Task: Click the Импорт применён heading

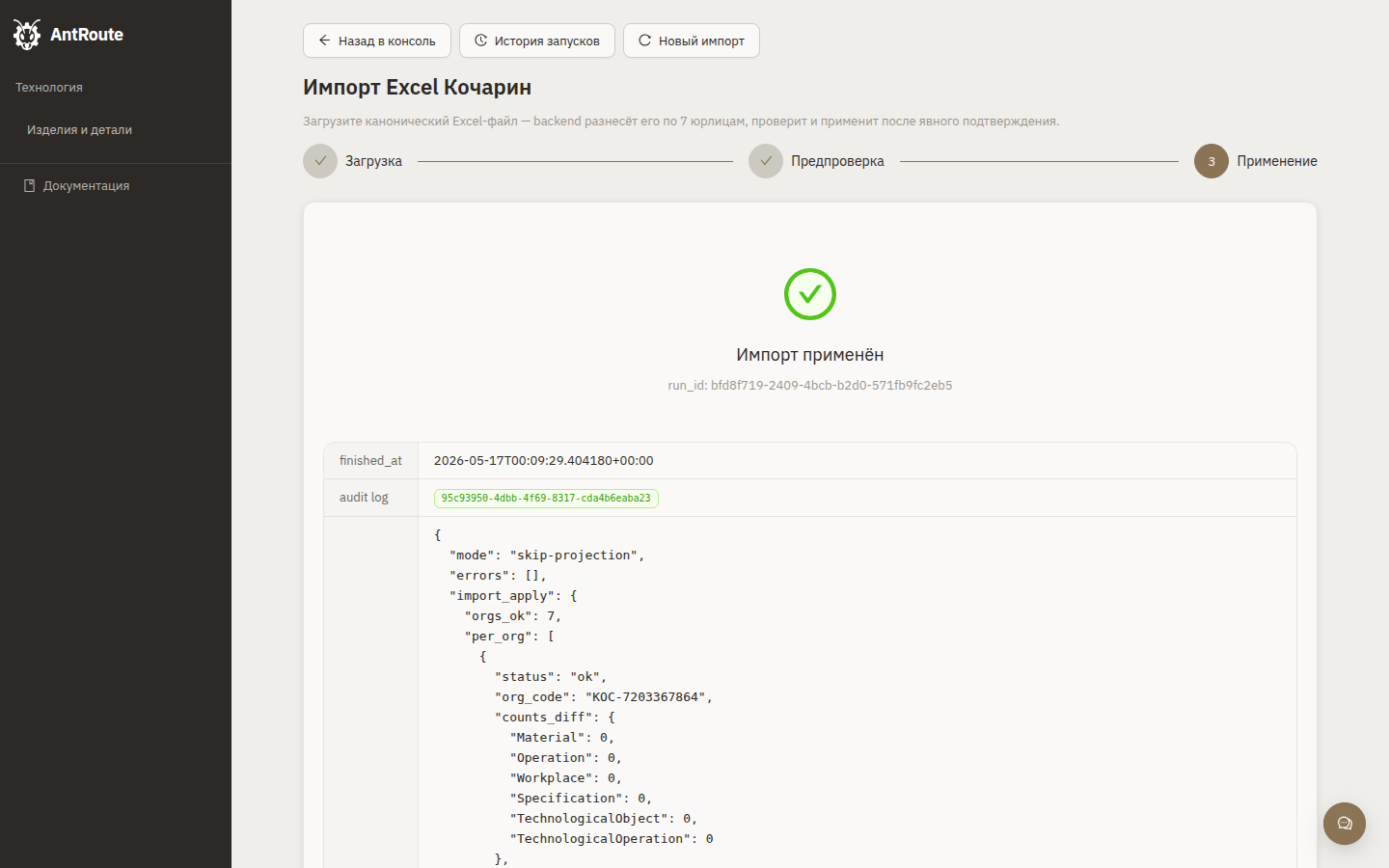Action: pos(810,355)
